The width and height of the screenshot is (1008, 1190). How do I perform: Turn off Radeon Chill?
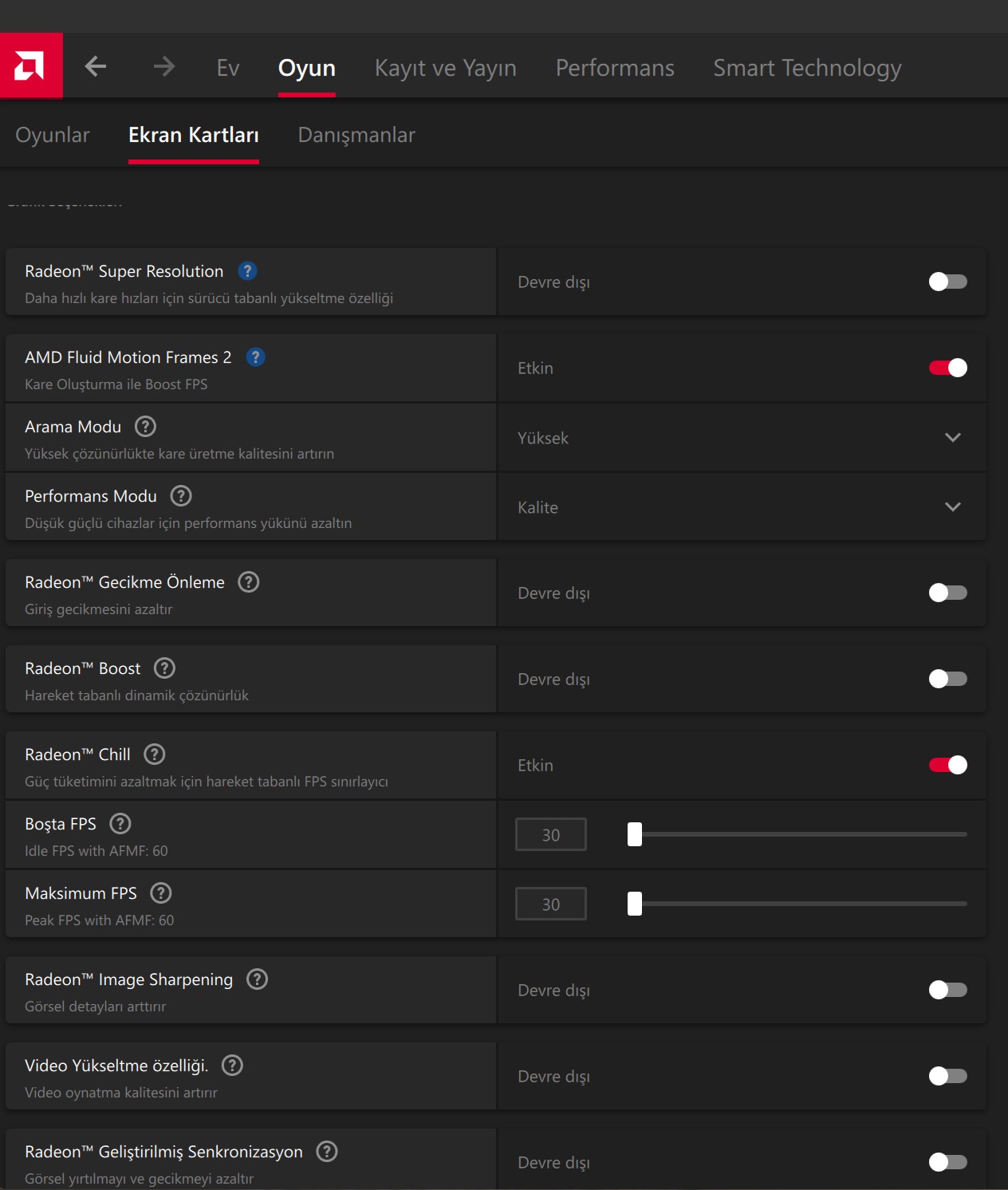click(x=947, y=765)
